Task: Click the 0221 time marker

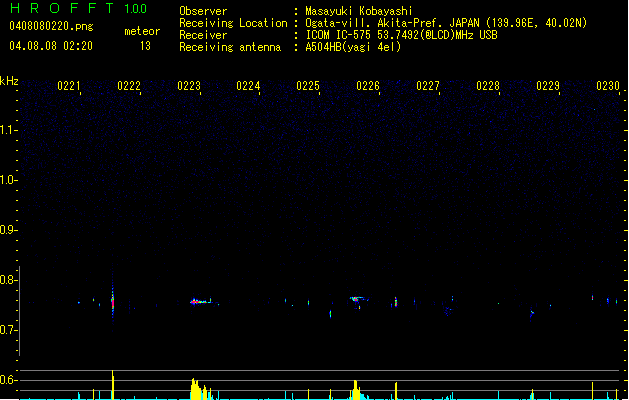Action: pos(69,86)
